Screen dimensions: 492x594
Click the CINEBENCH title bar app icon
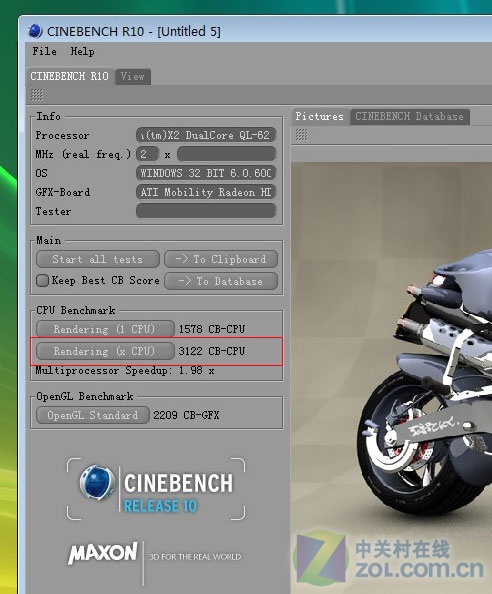[x=35, y=31]
